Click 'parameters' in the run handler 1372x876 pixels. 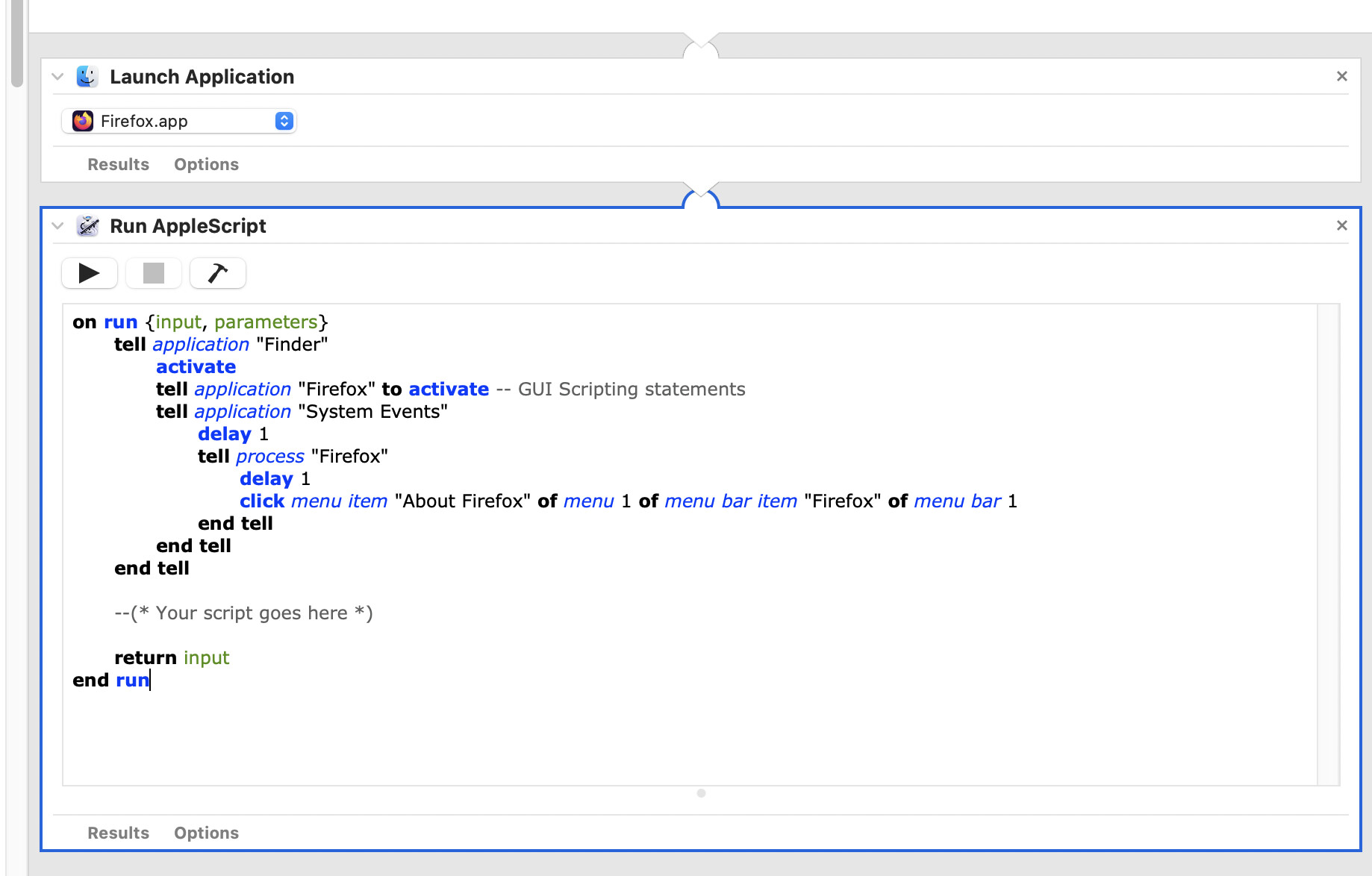pyautogui.click(x=266, y=322)
